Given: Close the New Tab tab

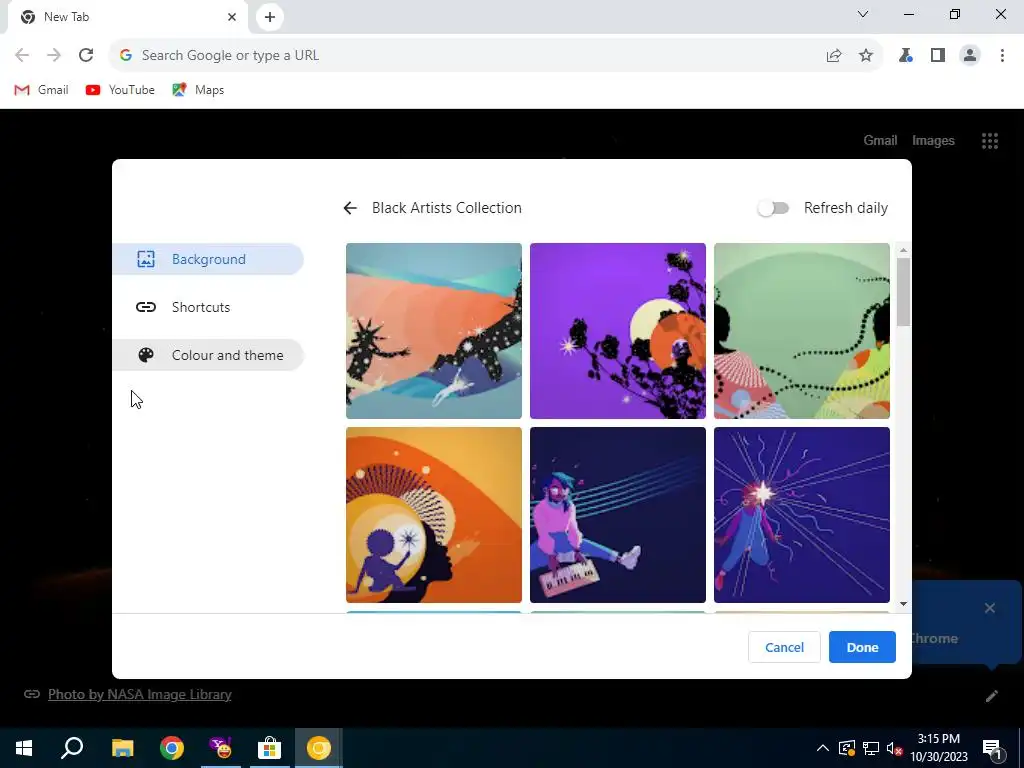Looking at the screenshot, I should [x=232, y=17].
